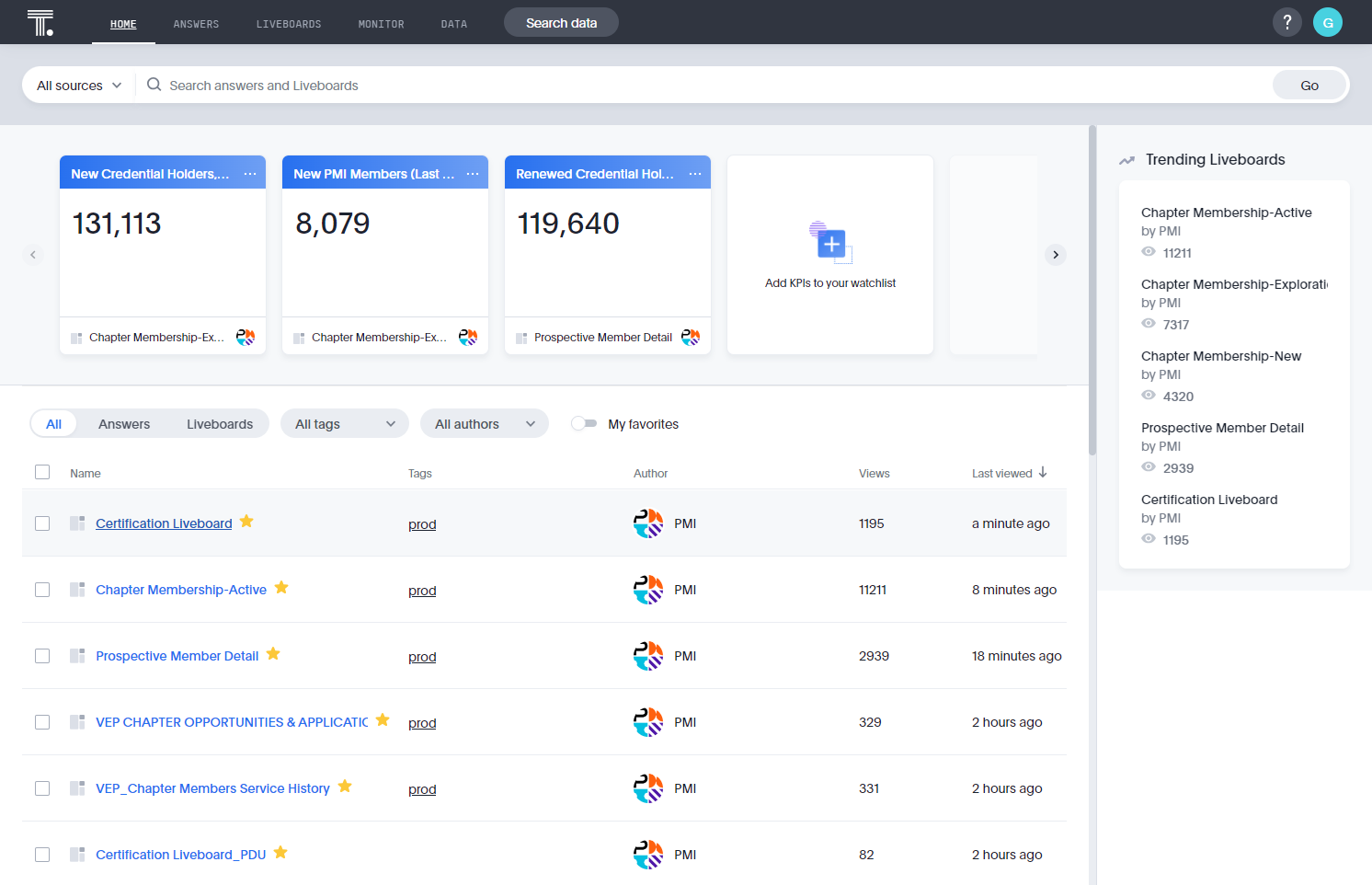
Task: Go to previous watchlist cards with left arrow
Action: [33, 255]
